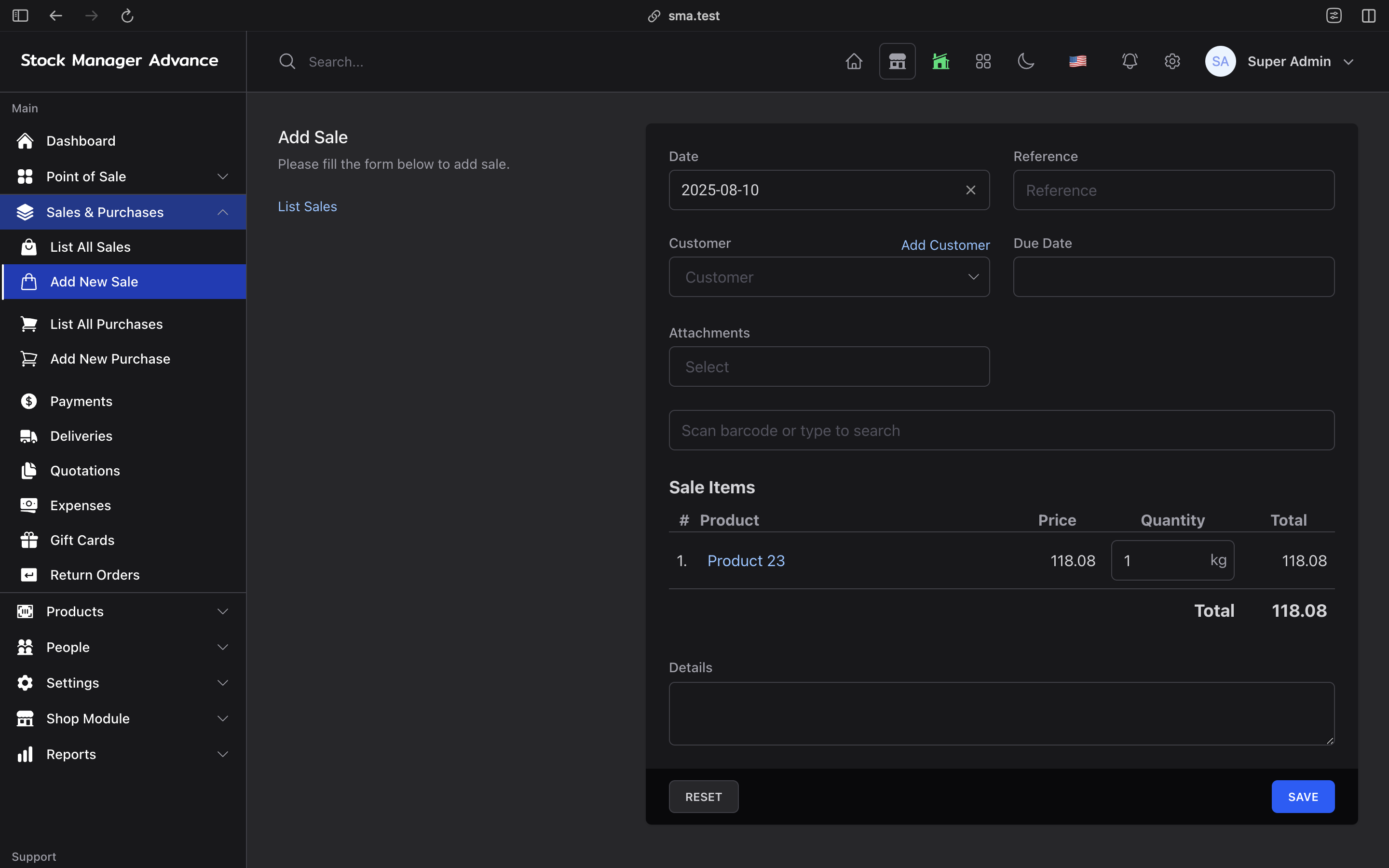Clear the date field with X
Screen dimensions: 1389x868
970,190
